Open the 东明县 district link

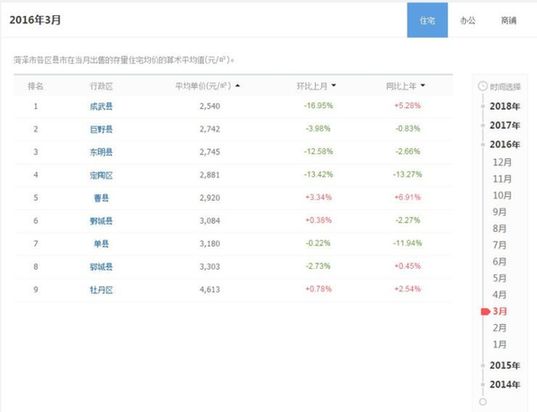[101, 152]
